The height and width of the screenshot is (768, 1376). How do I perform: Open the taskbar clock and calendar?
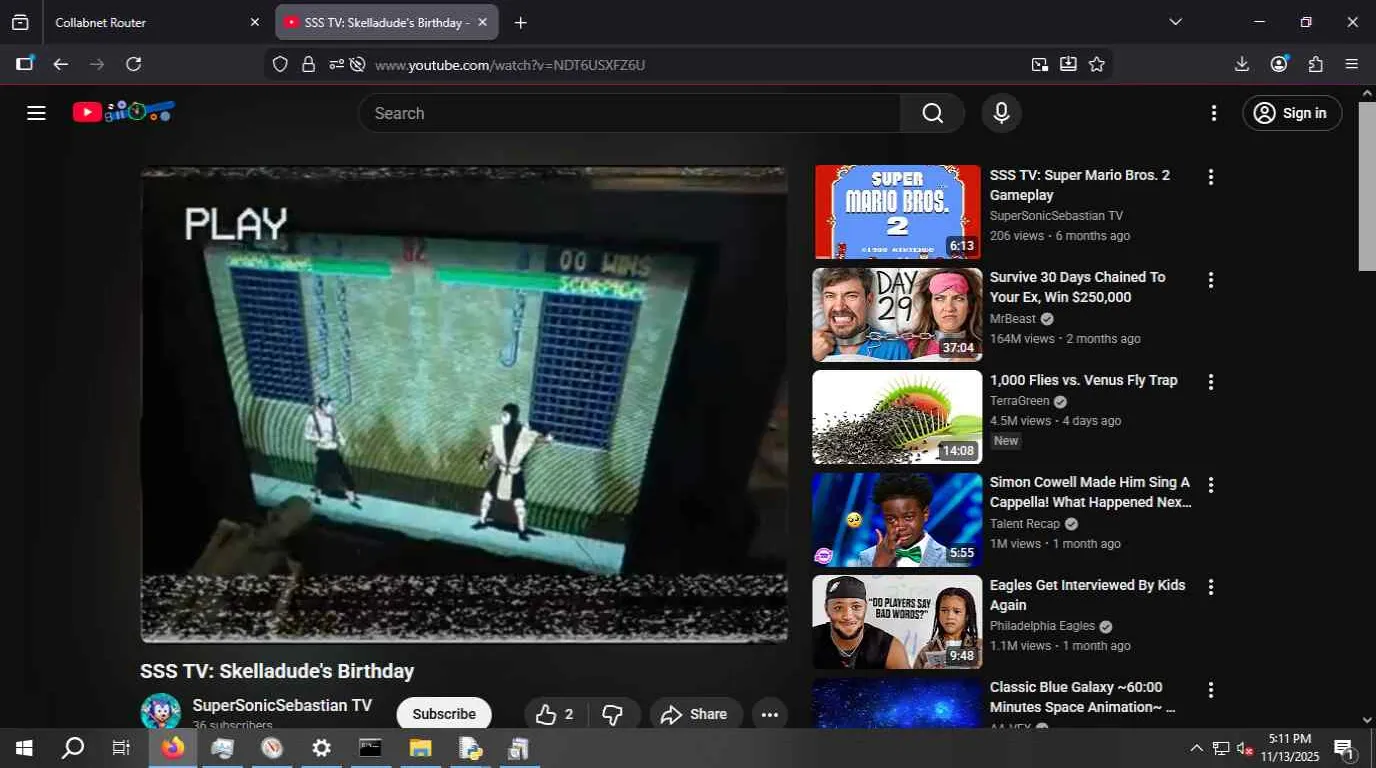[1290, 748]
